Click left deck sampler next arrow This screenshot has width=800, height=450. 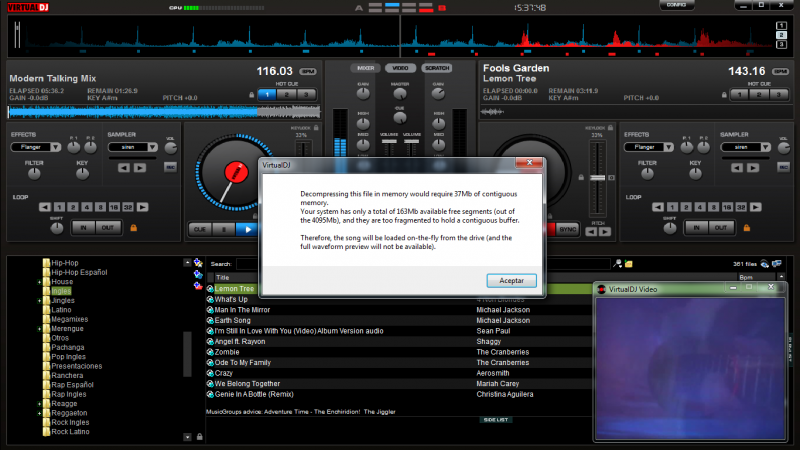140,168
